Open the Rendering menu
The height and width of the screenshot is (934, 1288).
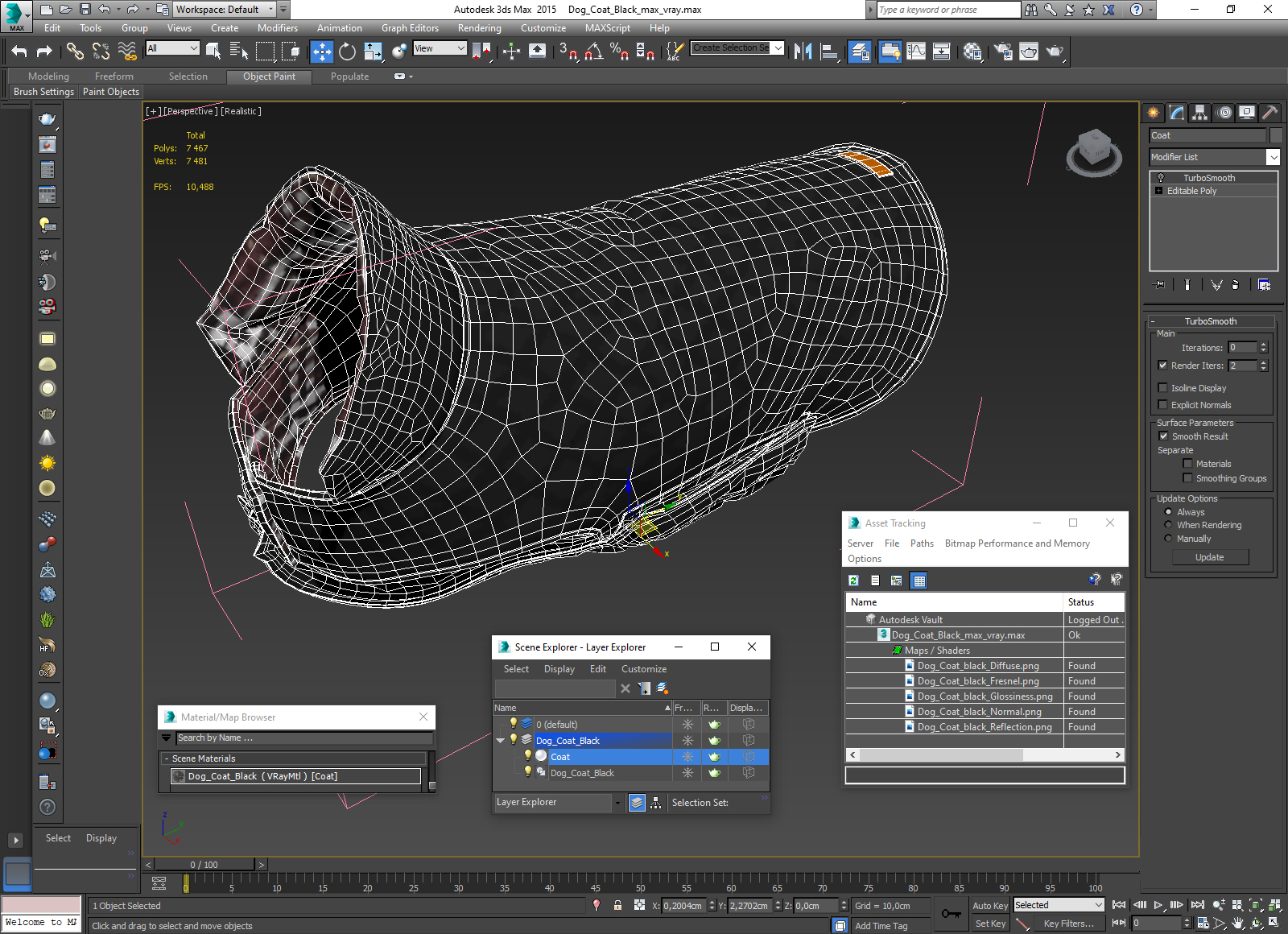[x=480, y=27]
